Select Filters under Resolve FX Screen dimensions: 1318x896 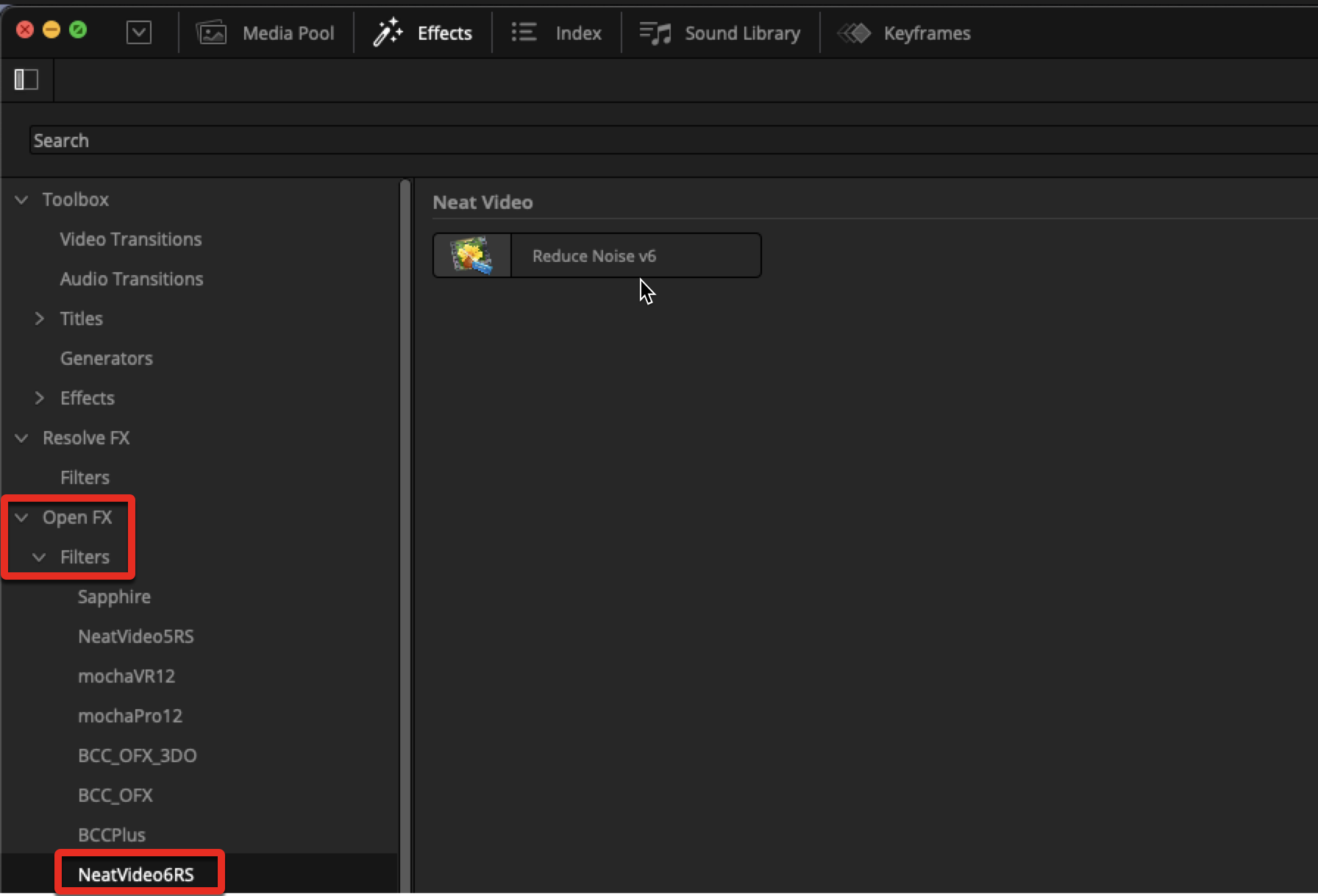(85, 477)
